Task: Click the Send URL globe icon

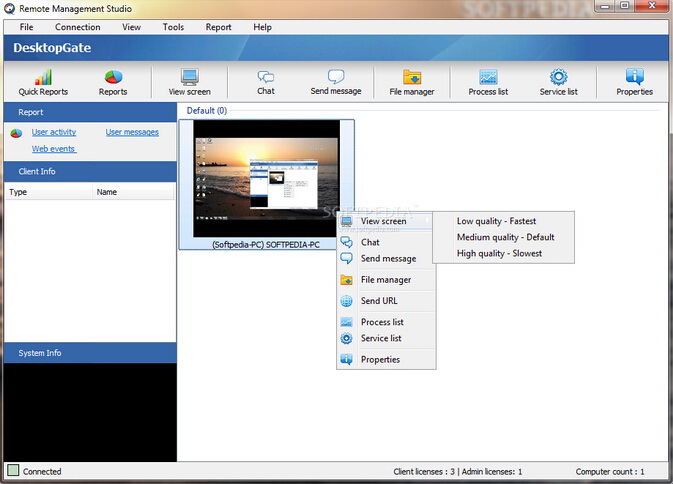Action: 346,301
